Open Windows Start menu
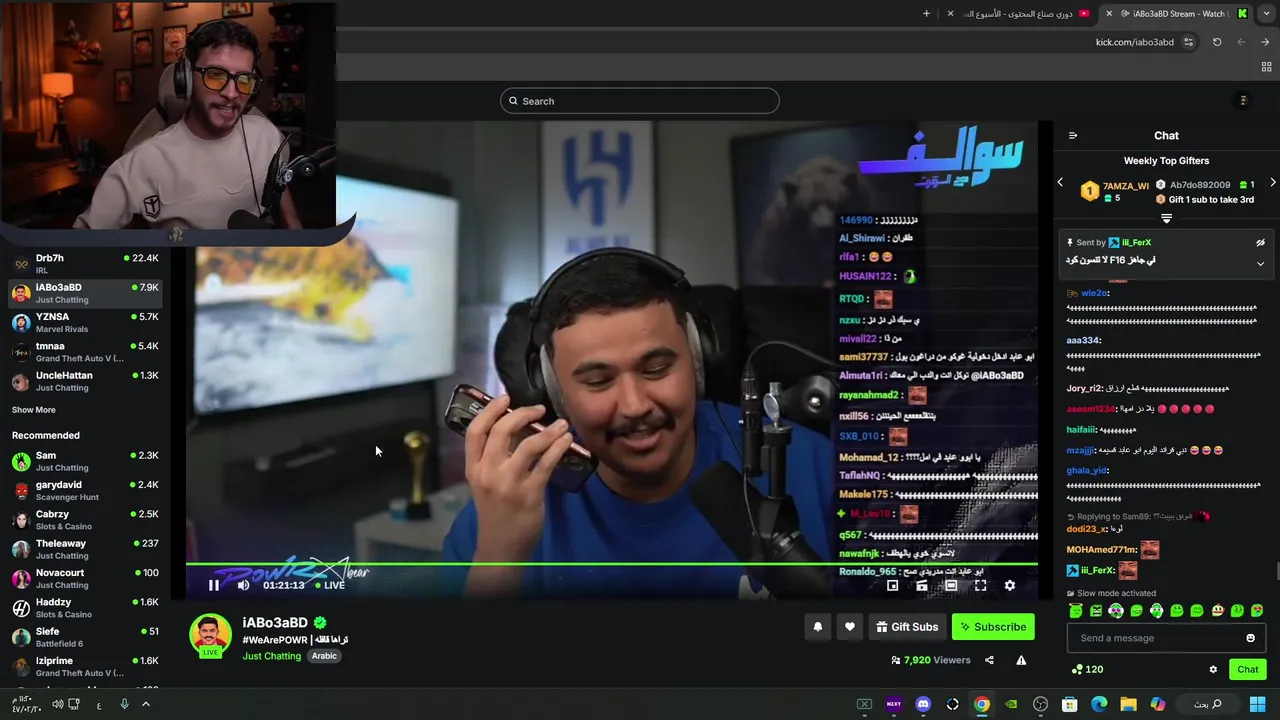 1257,704
